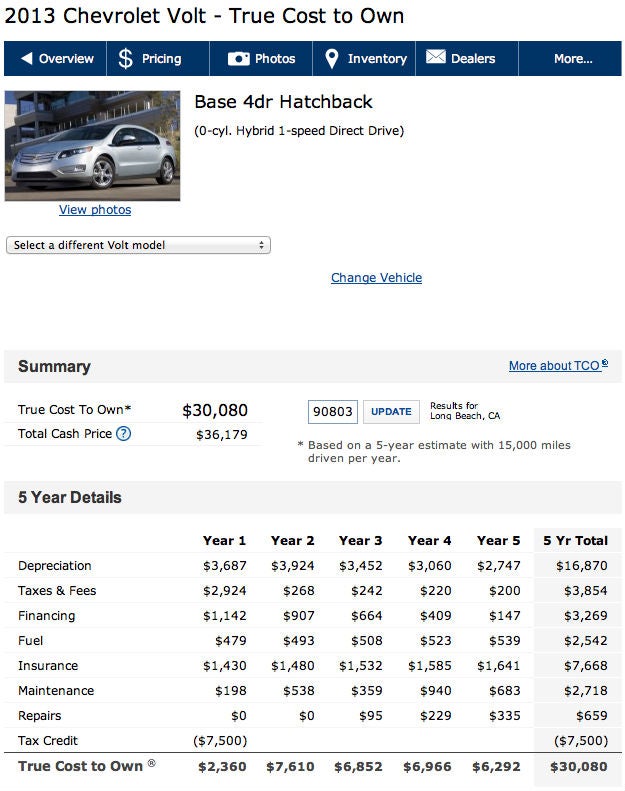Open the Dealers tab
This screenshot has height=791, width=625.
point(467,59)
